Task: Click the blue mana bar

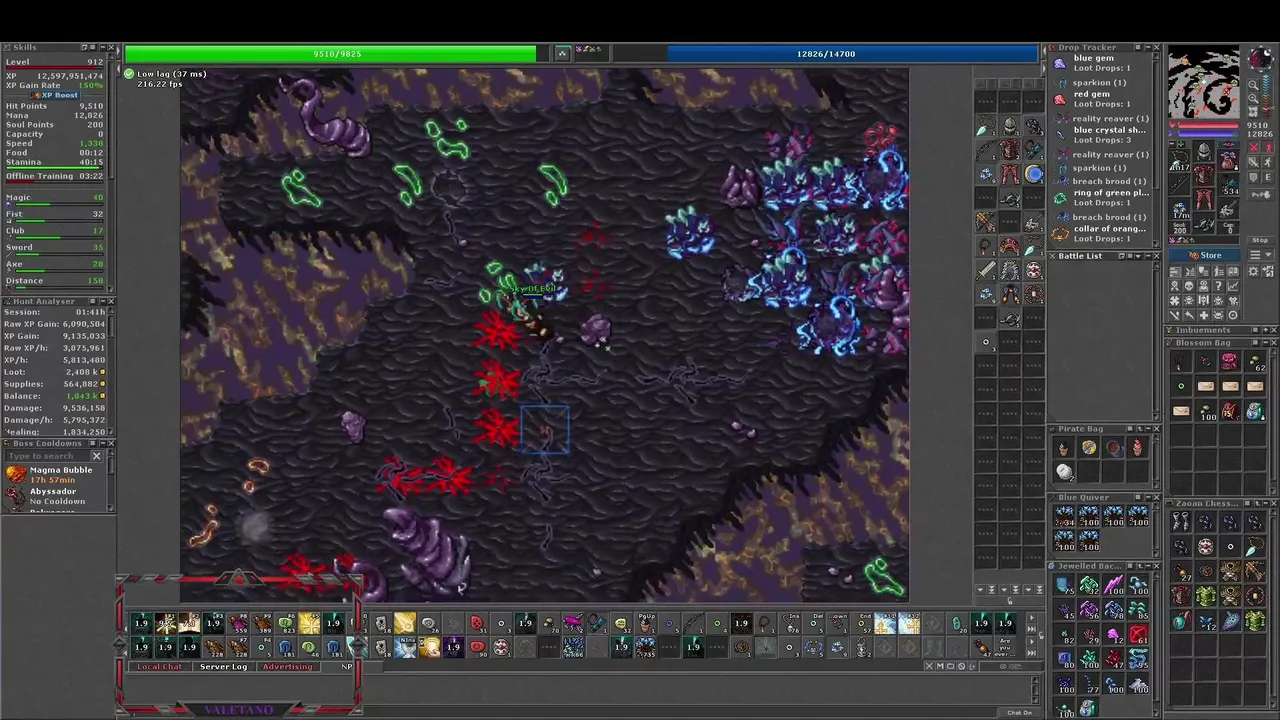Action: 852,53
